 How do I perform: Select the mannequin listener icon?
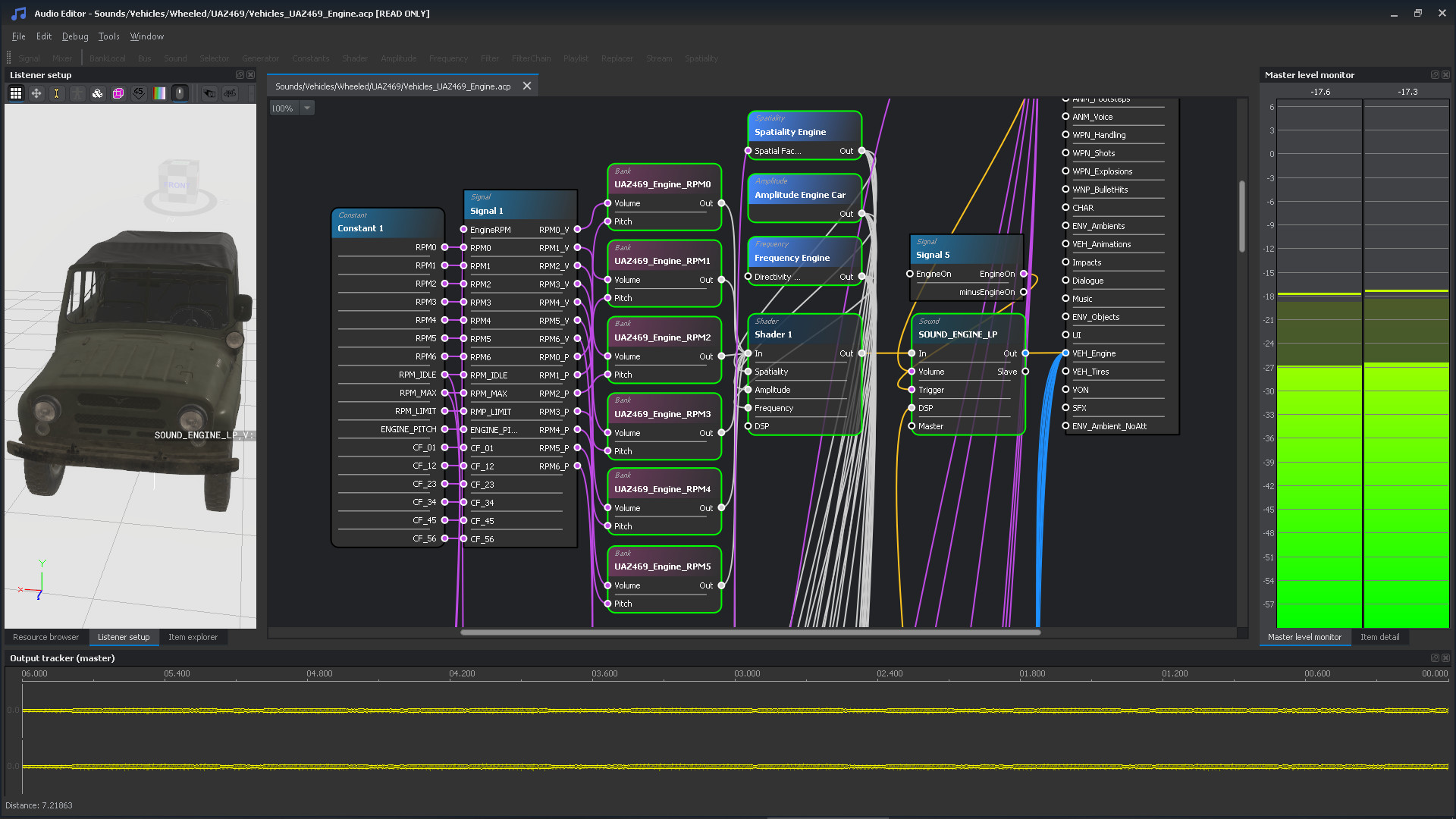[x=77, y=93]
